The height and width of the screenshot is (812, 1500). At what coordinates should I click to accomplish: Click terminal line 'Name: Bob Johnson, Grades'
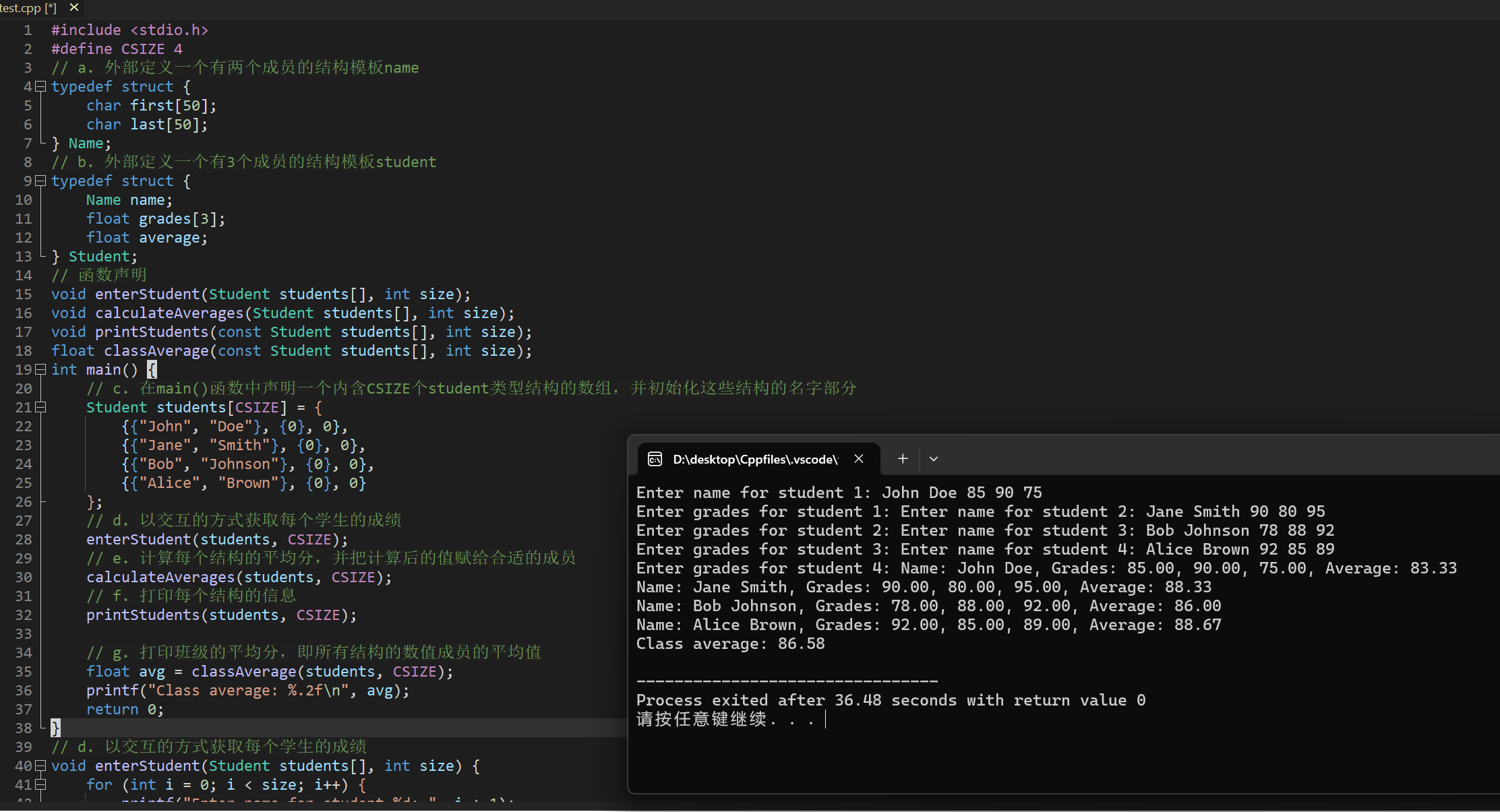(929, 606)
